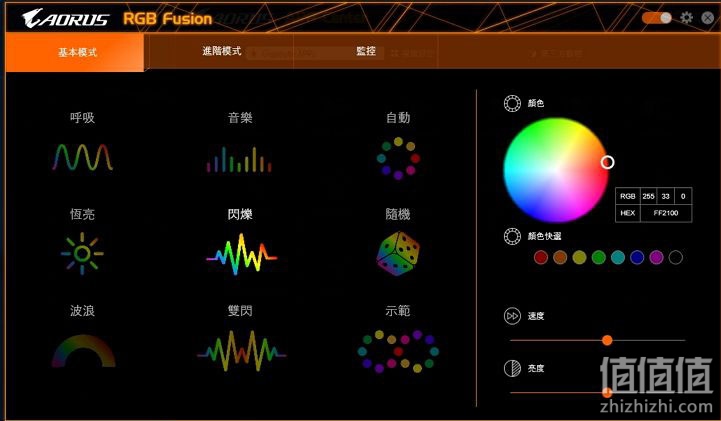Pick the 恆亮 static sun icon
Image resolution: width=721 pixels, height=421 pixels.
(82, 254)
